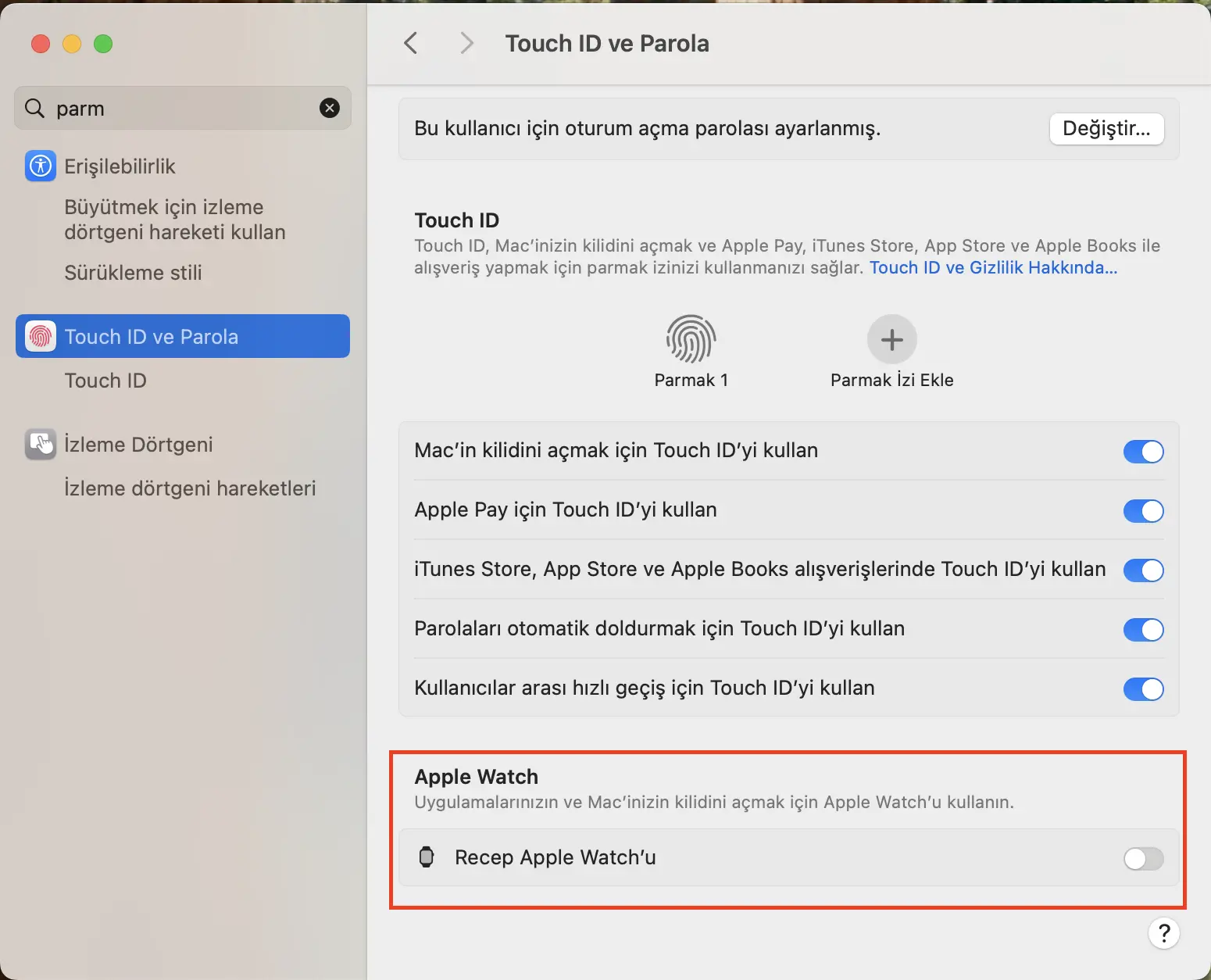Screen dimensions: 1211x980
Task: Open the Touch ID sub-result in sidebar
Action: point(105,381)
